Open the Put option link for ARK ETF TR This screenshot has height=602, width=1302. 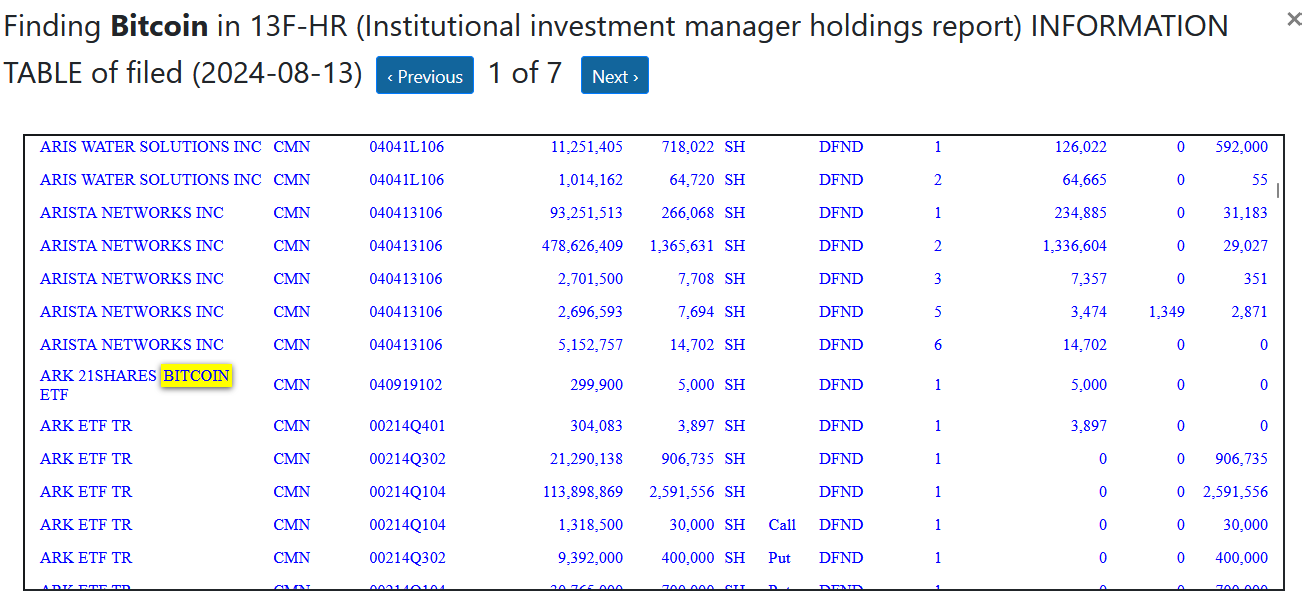pos(779,557)
